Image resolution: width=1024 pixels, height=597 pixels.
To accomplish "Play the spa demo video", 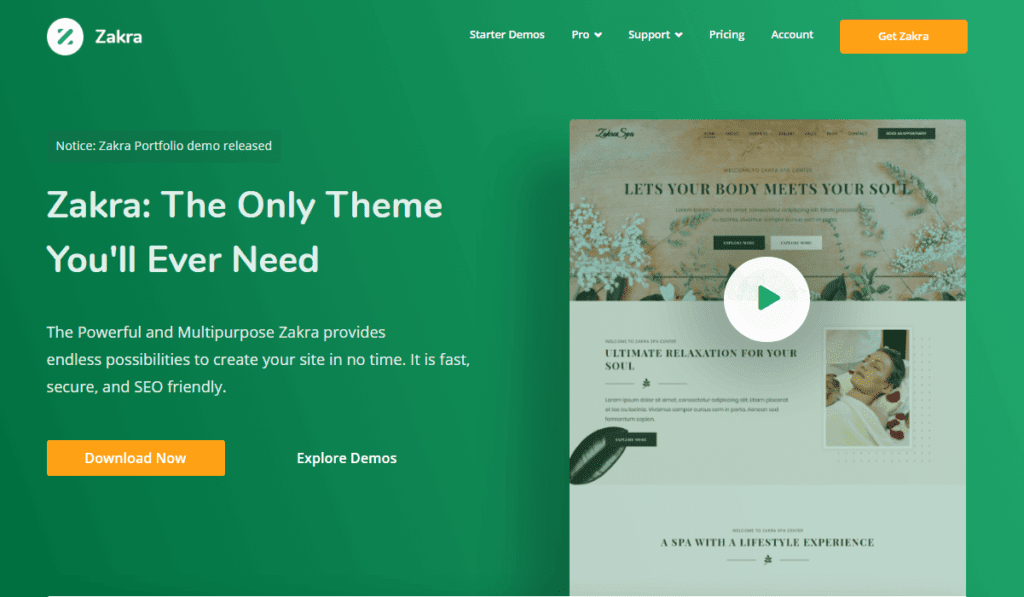I will click(766, 299).
